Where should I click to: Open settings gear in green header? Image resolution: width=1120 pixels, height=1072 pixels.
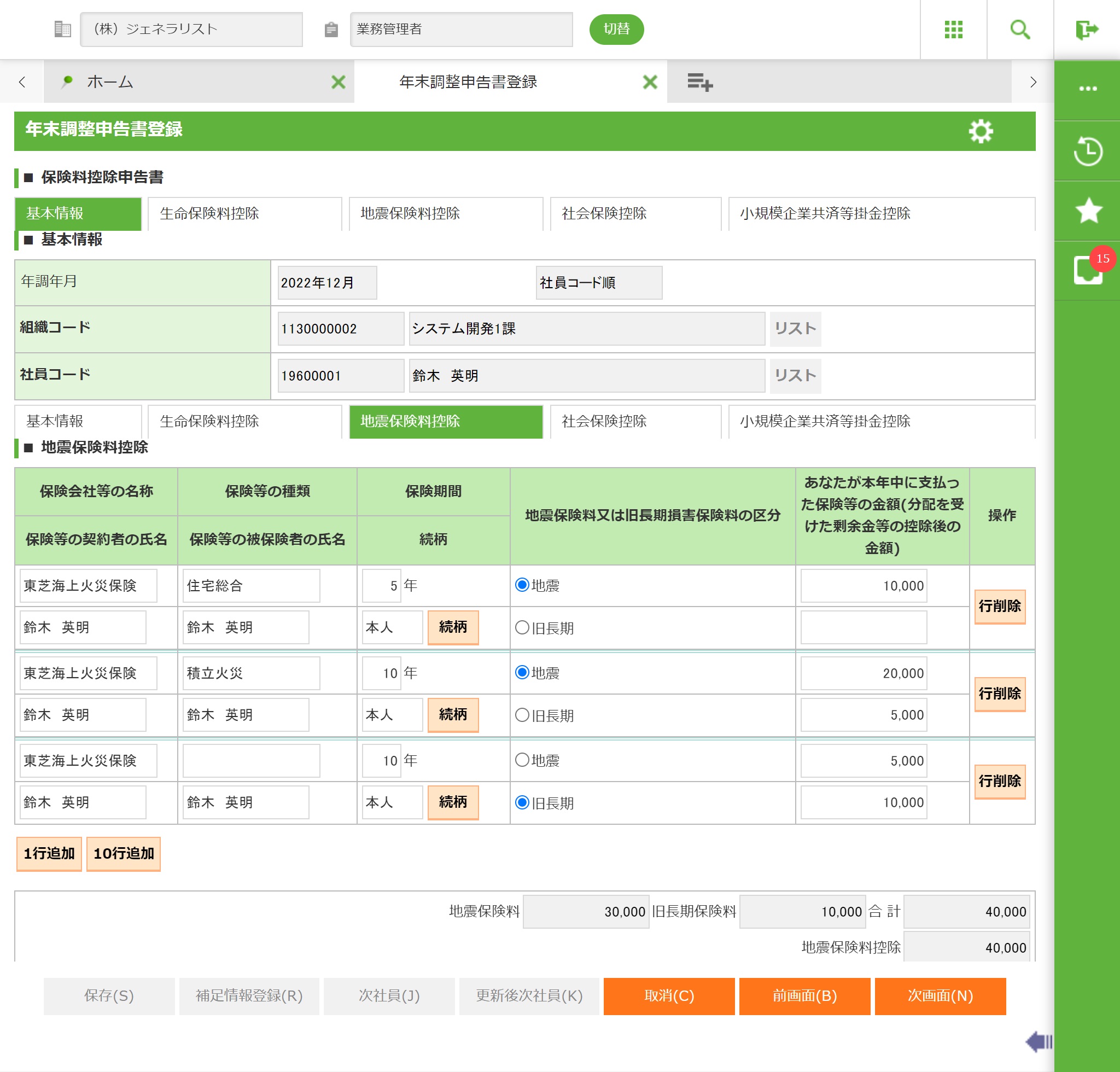click(981, 131)
